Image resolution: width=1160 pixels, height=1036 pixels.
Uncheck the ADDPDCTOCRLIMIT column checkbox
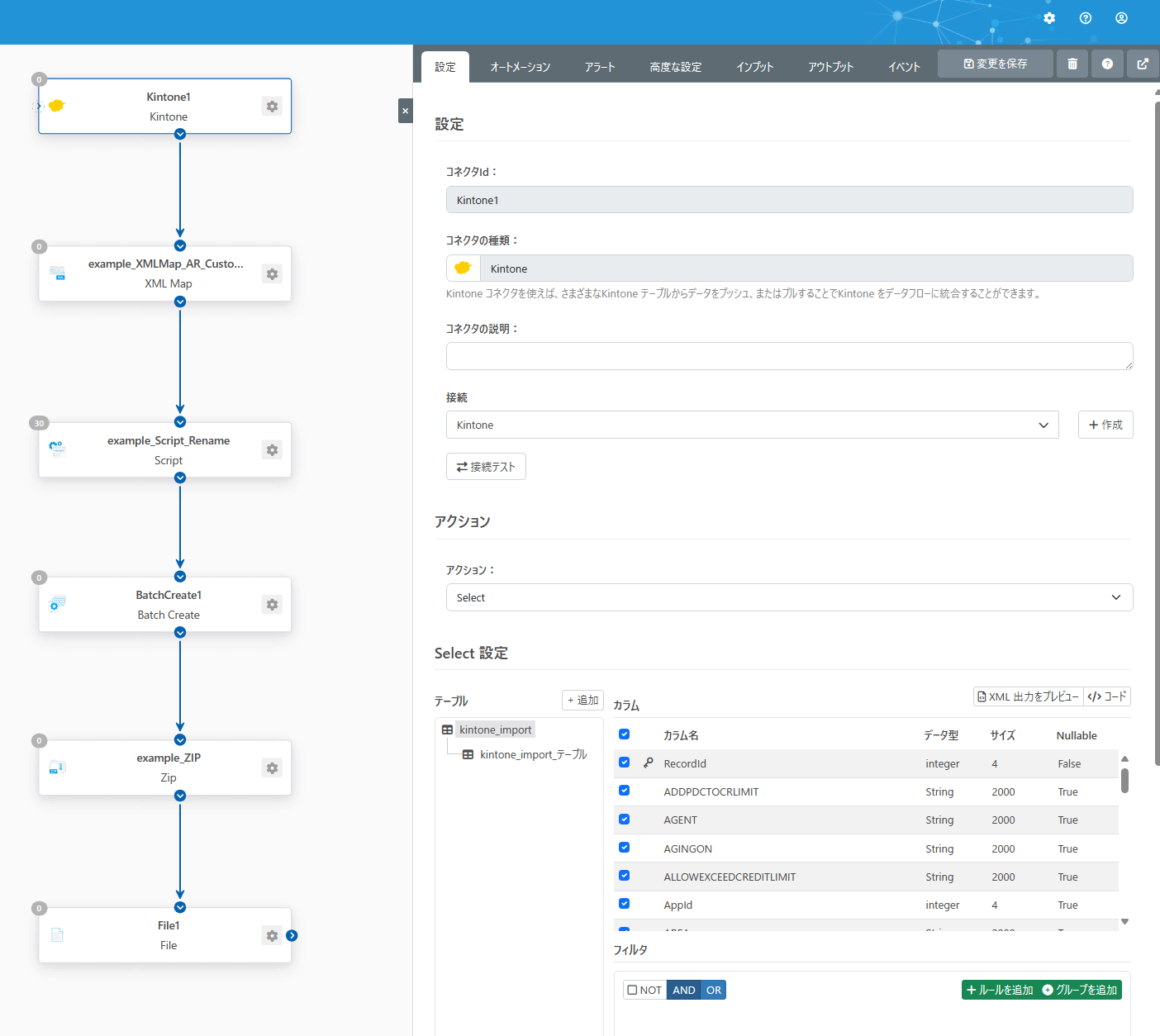tap(625, 791)
